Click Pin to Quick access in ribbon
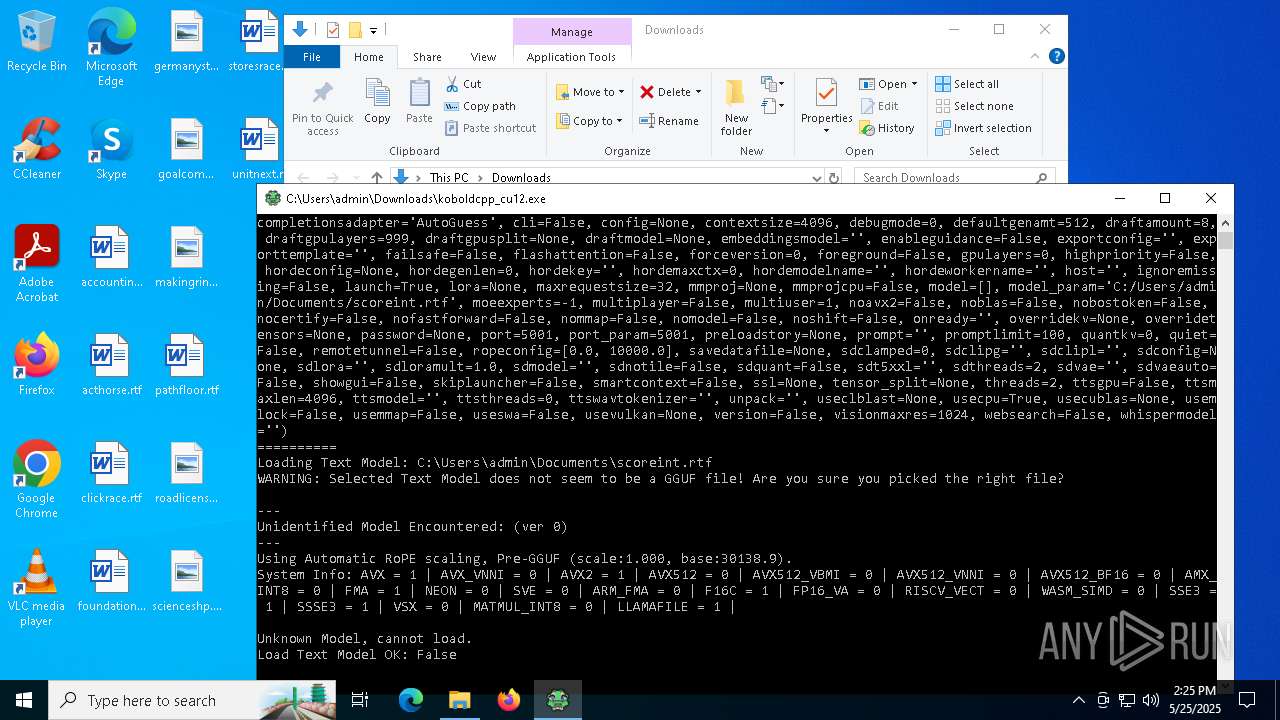Viewport: 1280px width, 720px height. 322,108
